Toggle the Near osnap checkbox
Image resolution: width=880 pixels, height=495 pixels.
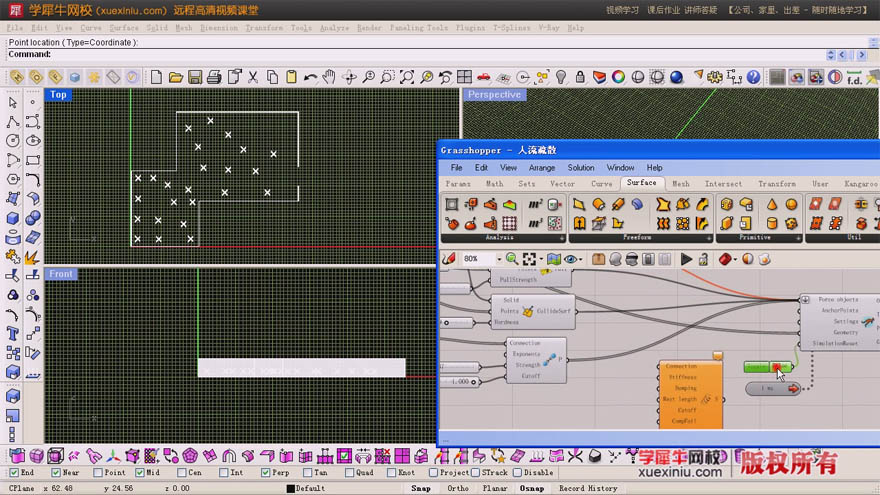click(56, 473)
